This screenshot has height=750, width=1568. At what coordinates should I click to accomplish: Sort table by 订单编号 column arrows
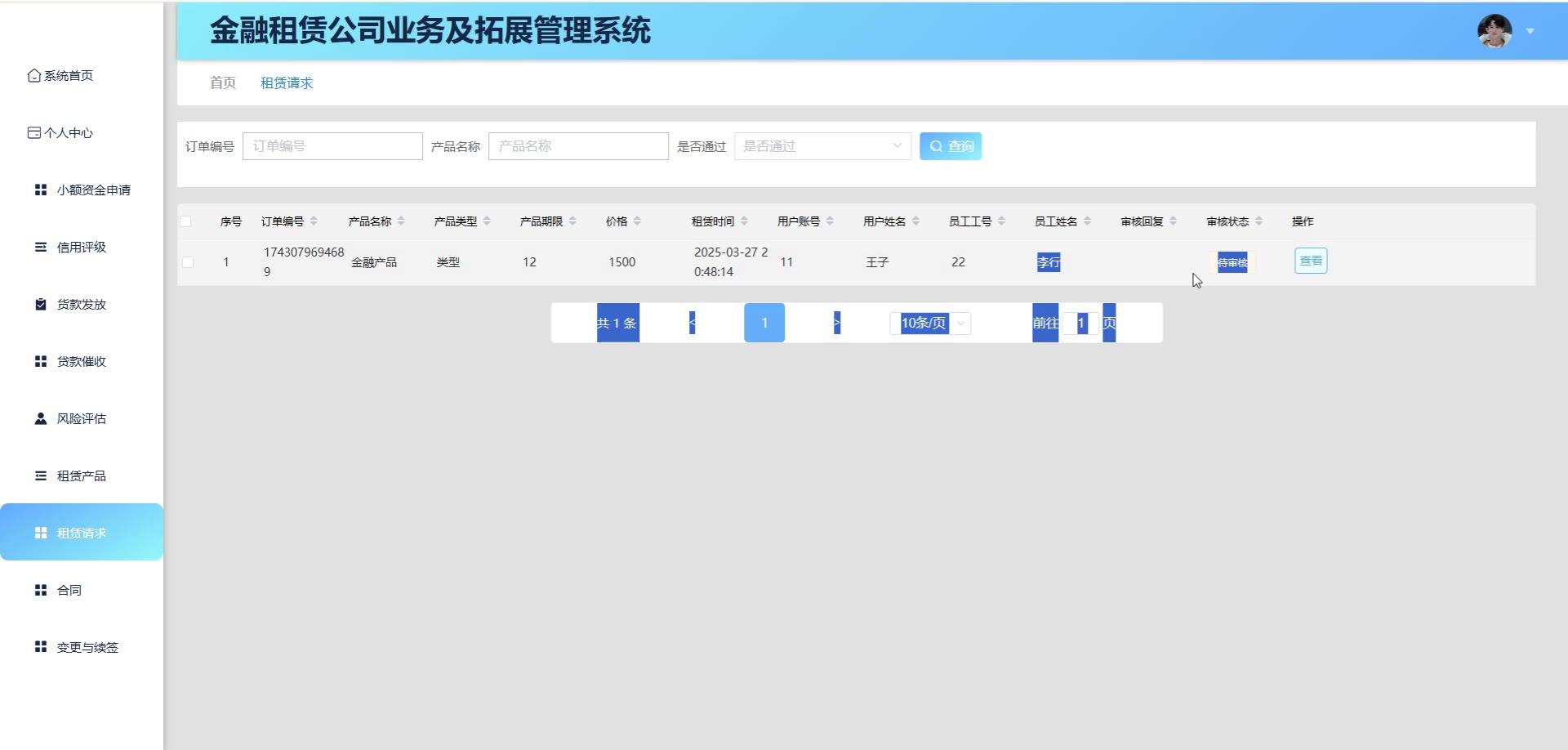314,221
